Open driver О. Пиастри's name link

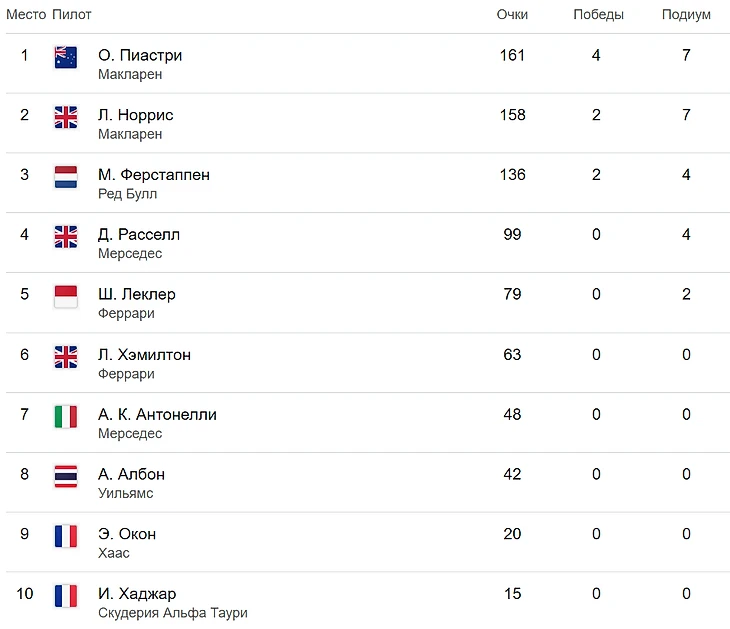[x=140, y=55]
